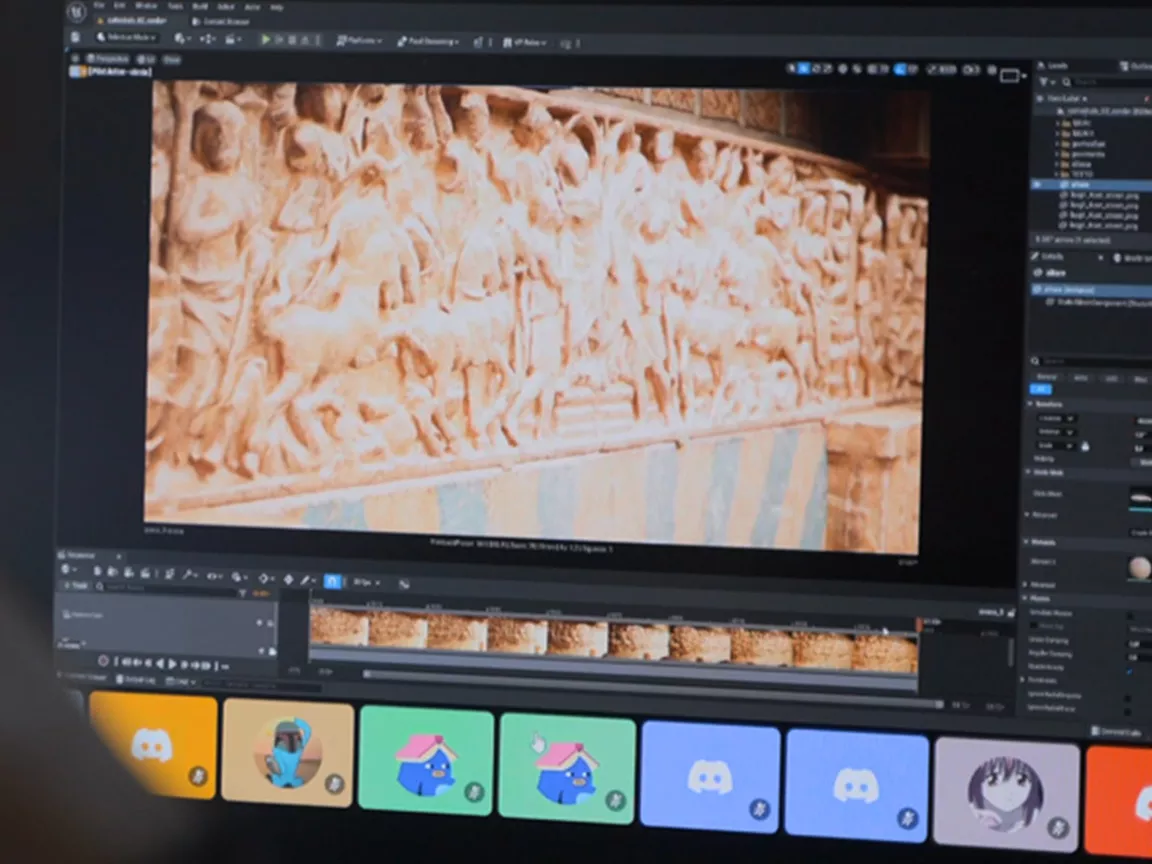The image size is (1152, 864).
Task: Click the save level icon in main toolbar
Action: pos(75,37)
